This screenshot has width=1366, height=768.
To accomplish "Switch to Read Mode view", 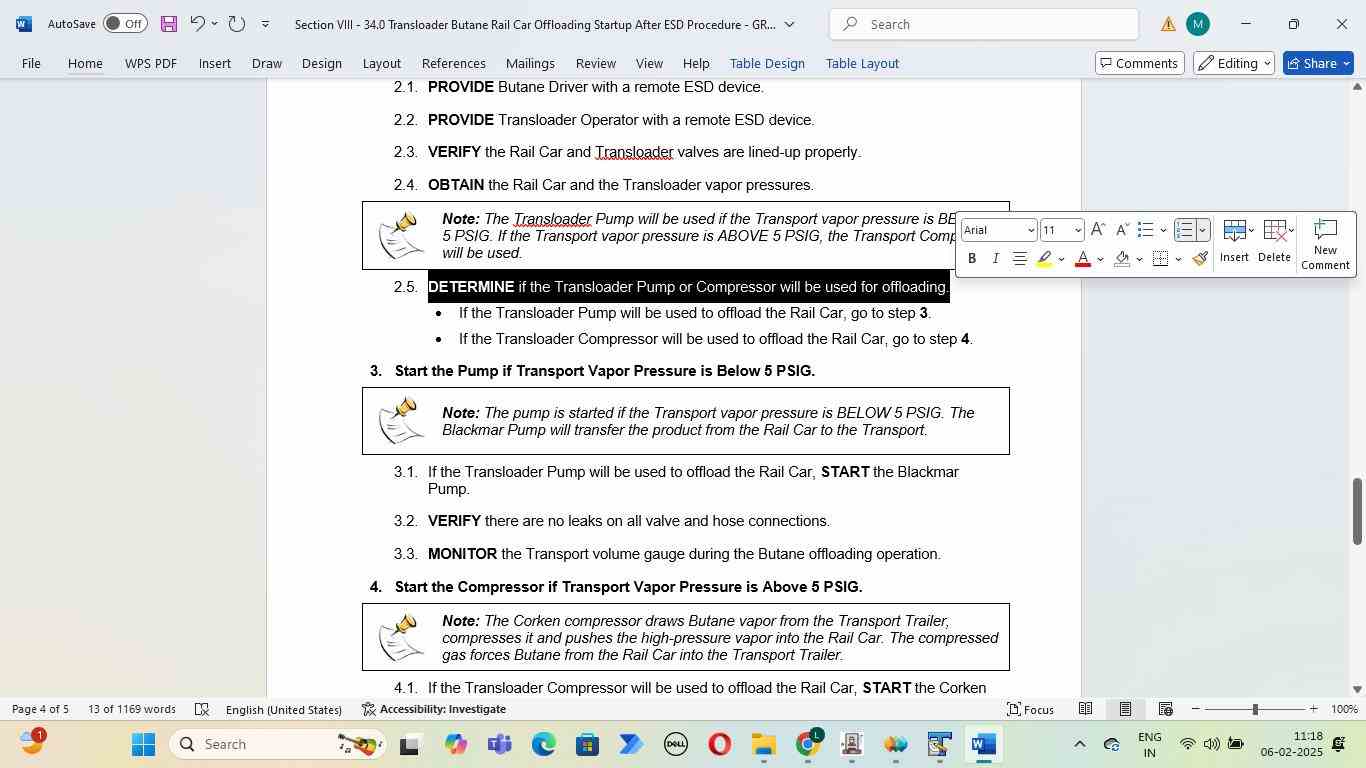I will [1085, 709].
